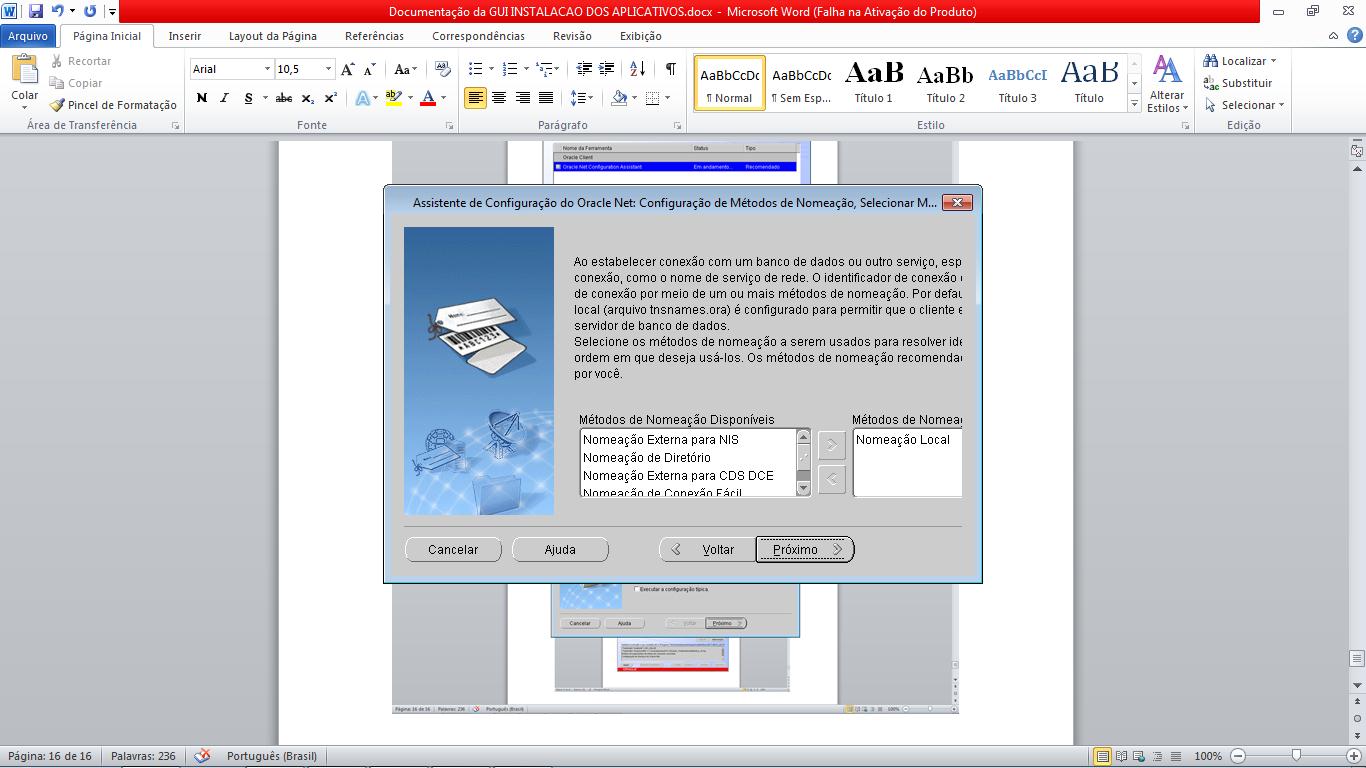Apply text highlight color
Viewport: 1366px width, 768px height.
point(393,98)
